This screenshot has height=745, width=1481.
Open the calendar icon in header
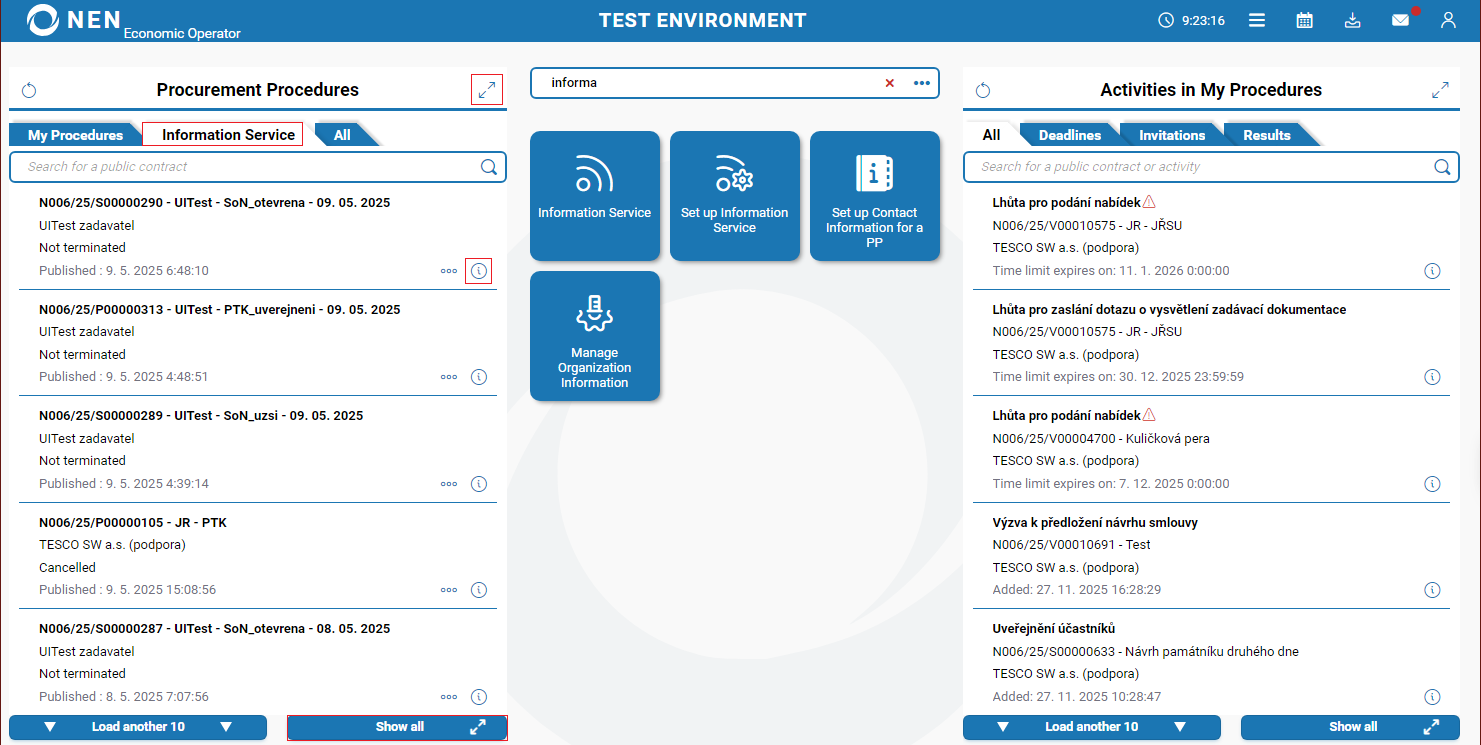(x=1305, y=20)
